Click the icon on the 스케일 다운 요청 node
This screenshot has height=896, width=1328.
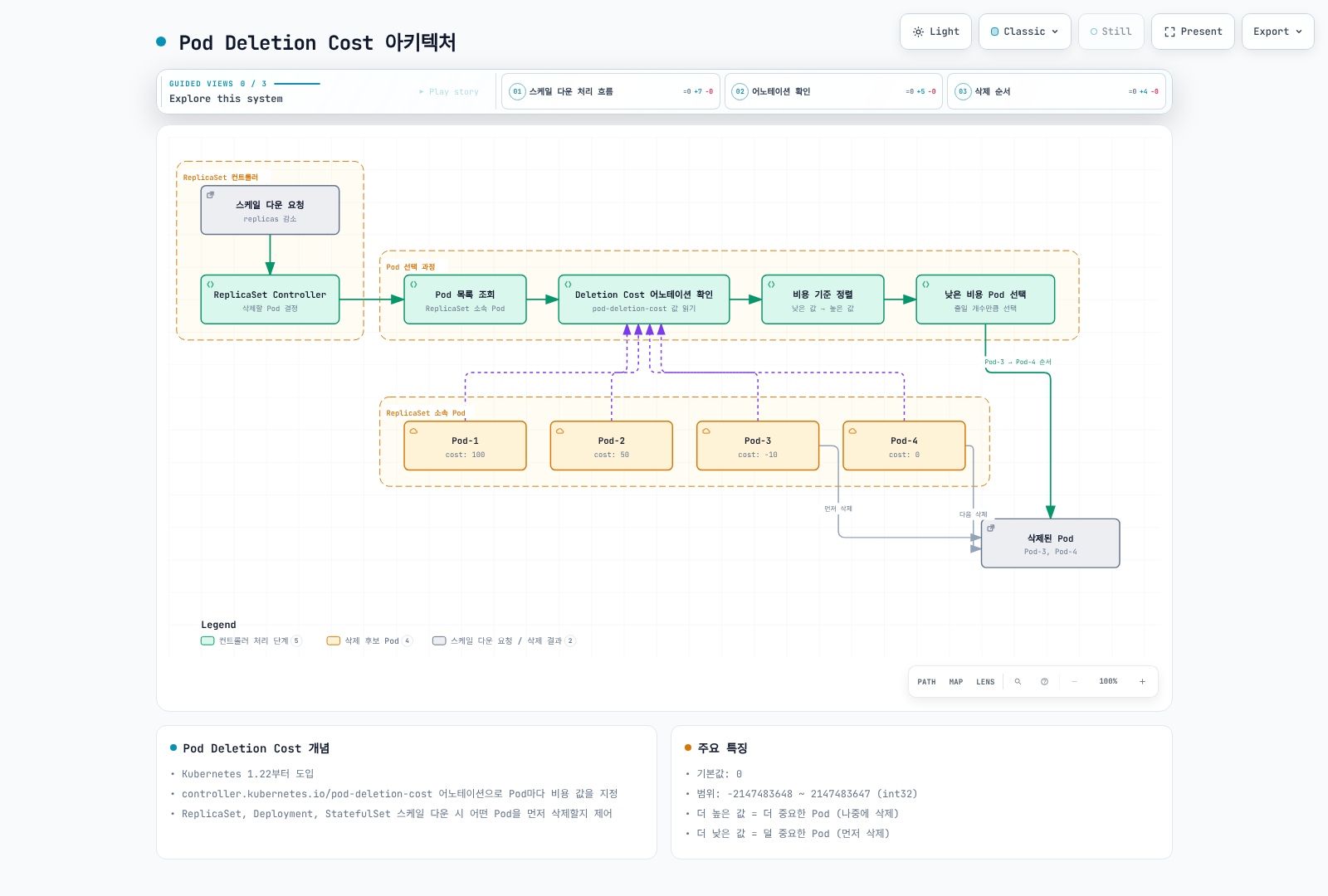coord(210,195)
